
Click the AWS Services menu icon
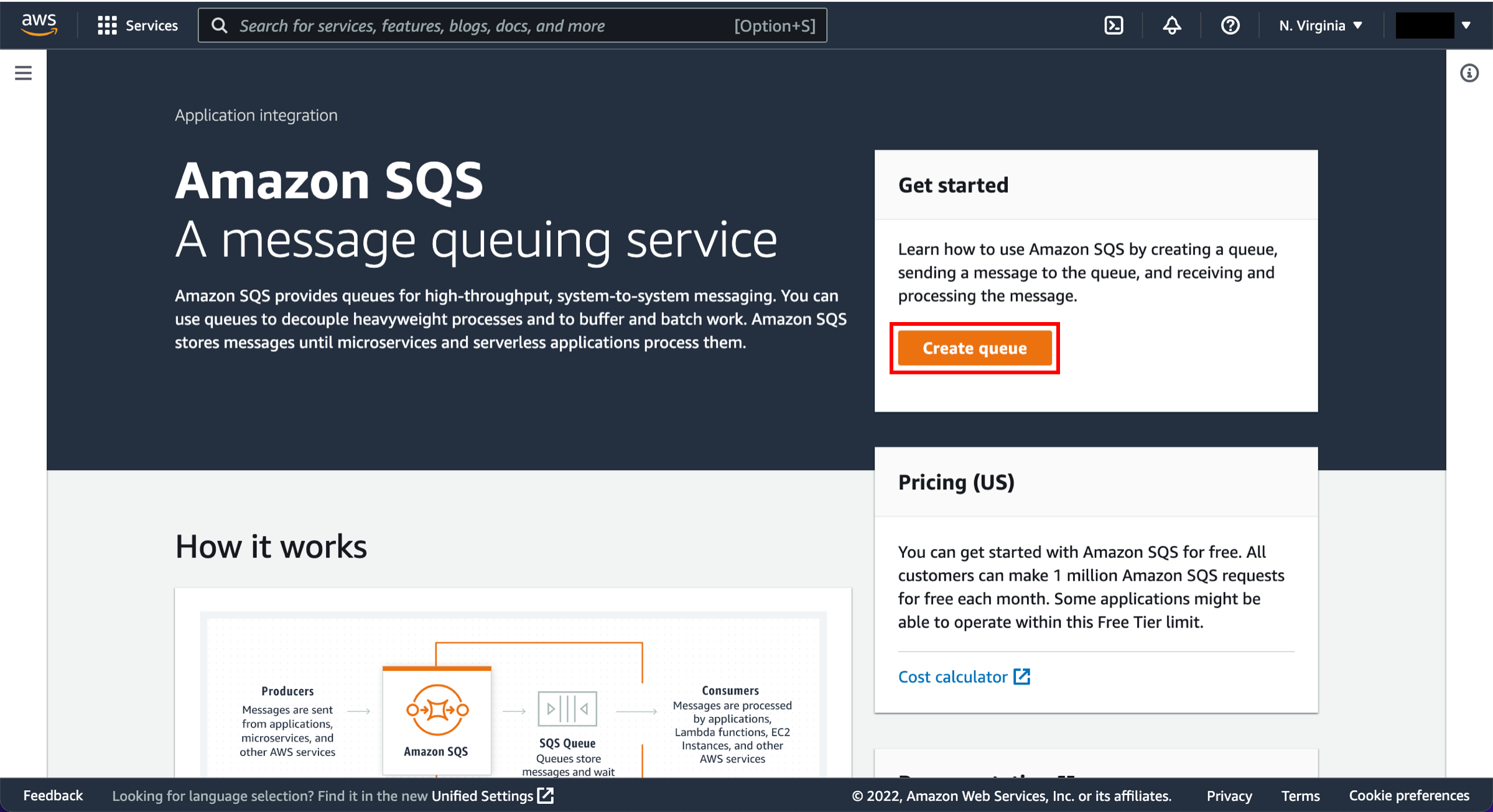[106, 25]
